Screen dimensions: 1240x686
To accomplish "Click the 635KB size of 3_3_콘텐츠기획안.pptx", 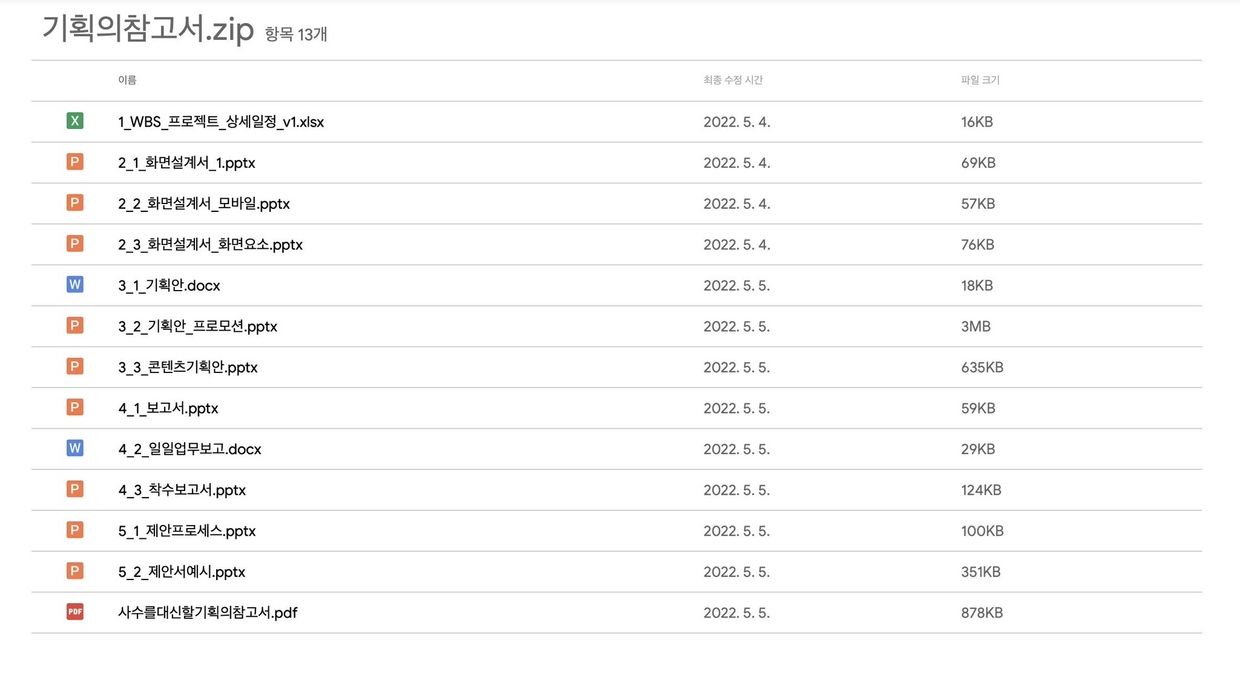I will coord(982,368).
